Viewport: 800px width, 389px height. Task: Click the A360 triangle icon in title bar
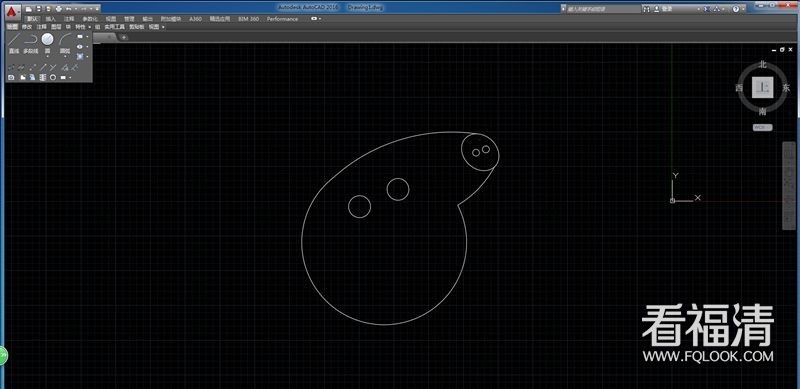pyautogui.click(x=717, y=9)
